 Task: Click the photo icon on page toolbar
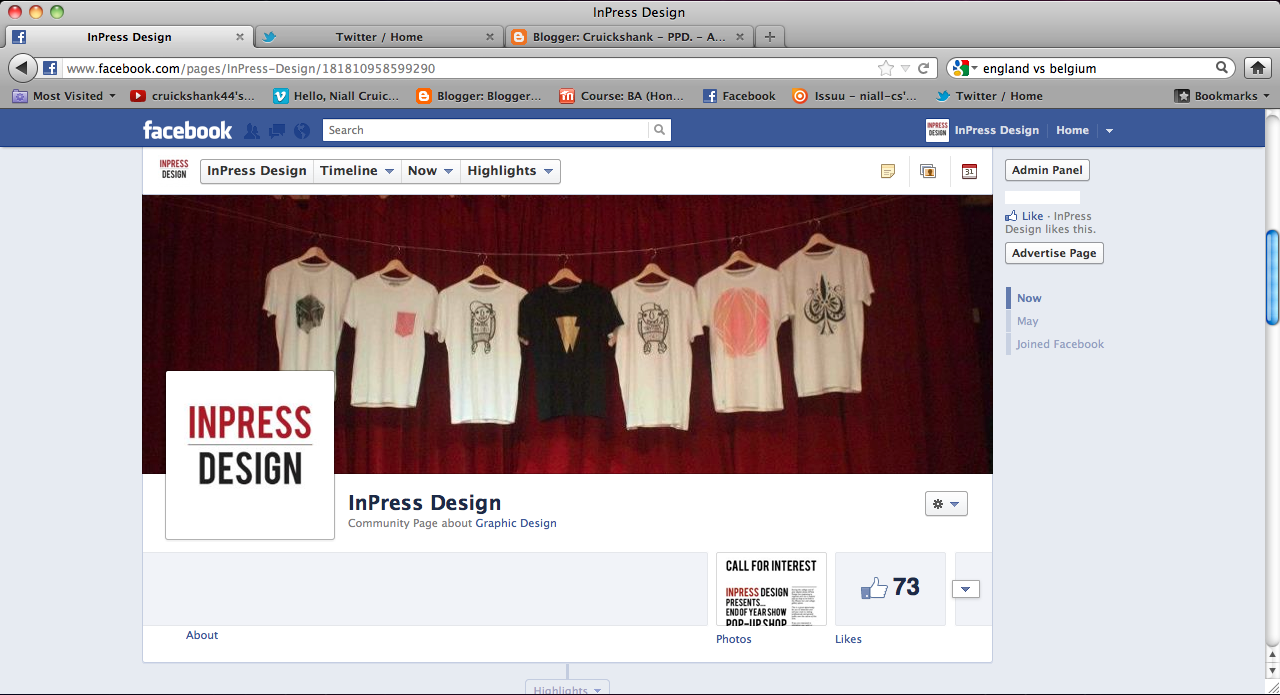(x=928, y=171)
